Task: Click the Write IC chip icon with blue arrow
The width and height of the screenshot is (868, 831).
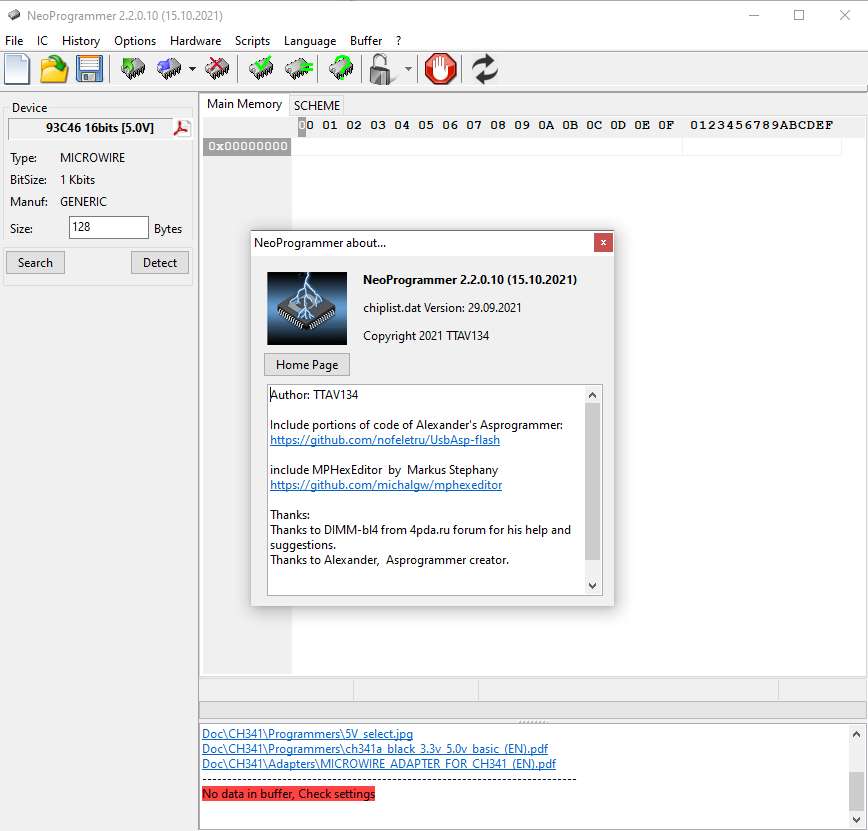Action: [x=169, y=69]
